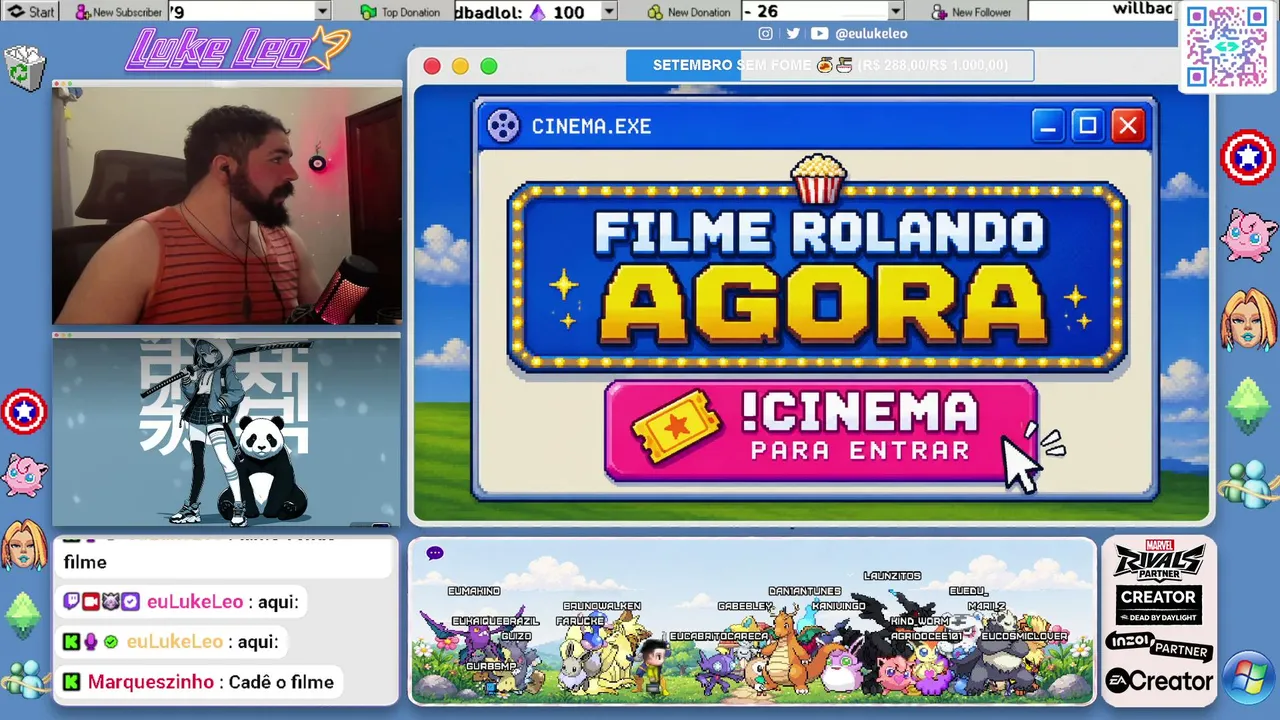Click the Captain America shield below the QR code
1280x720 pixels.
(1248, 157)
